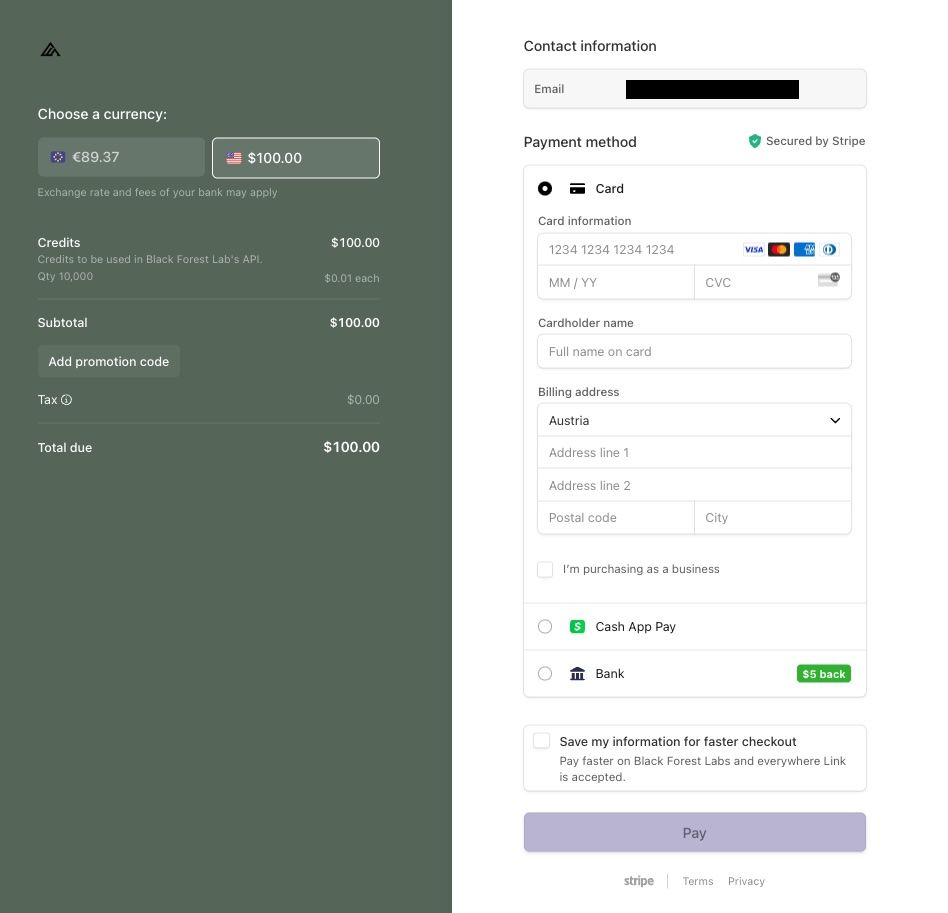
Task: Click the green Cash App Pay icon
Action: coord(577,626)
